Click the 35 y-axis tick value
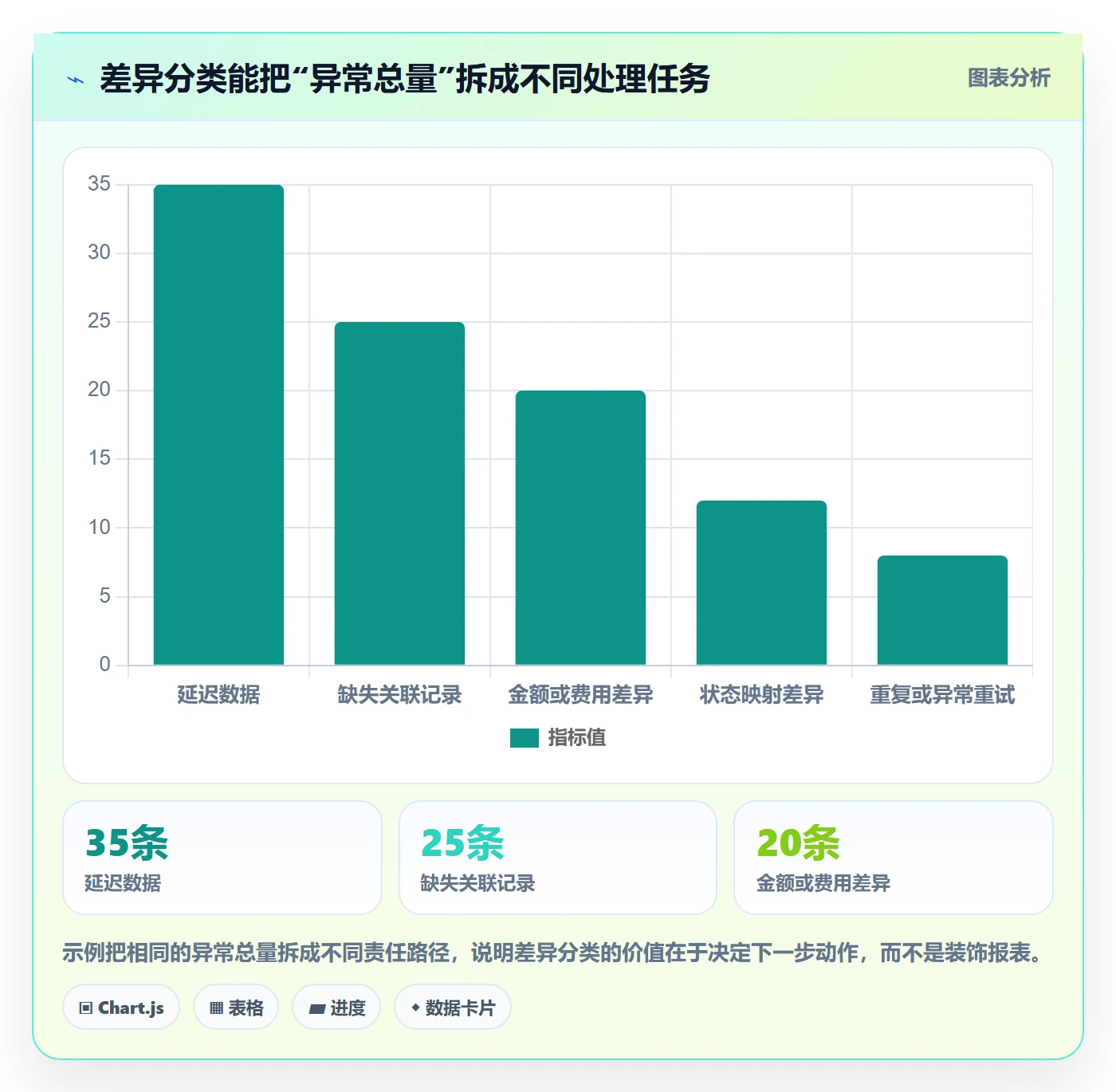1116x1092 pixels. point(100,184)
